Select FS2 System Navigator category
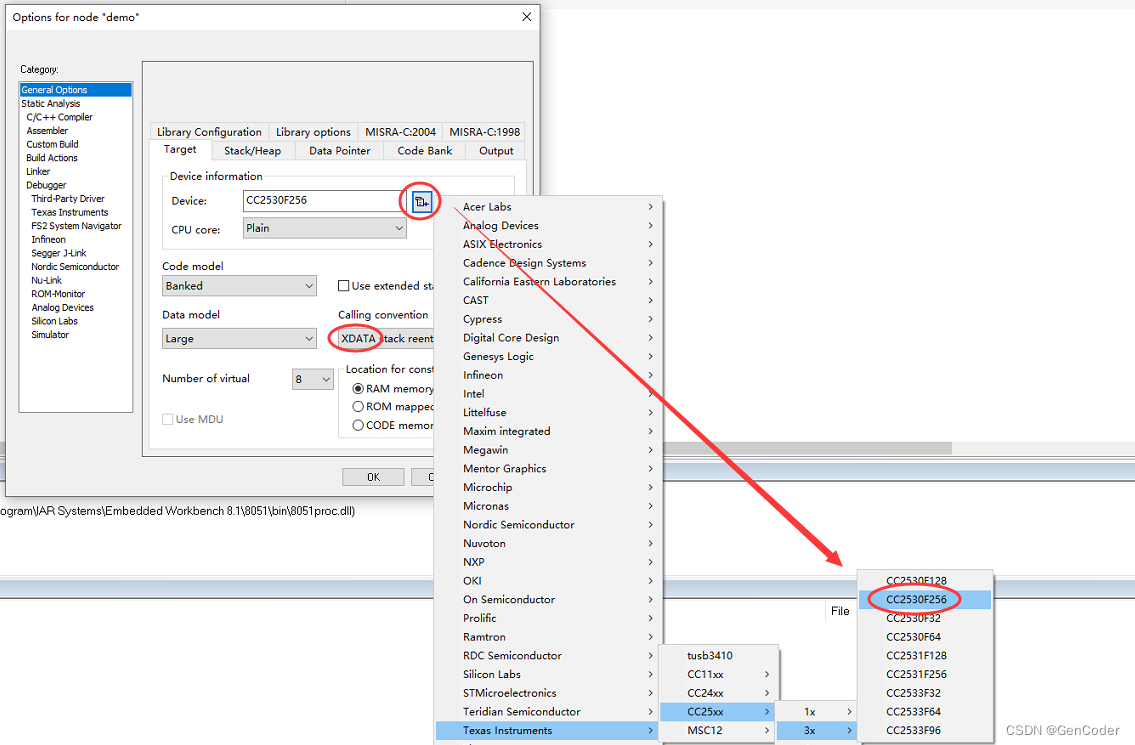1135x745 pixels. point(77,226)
